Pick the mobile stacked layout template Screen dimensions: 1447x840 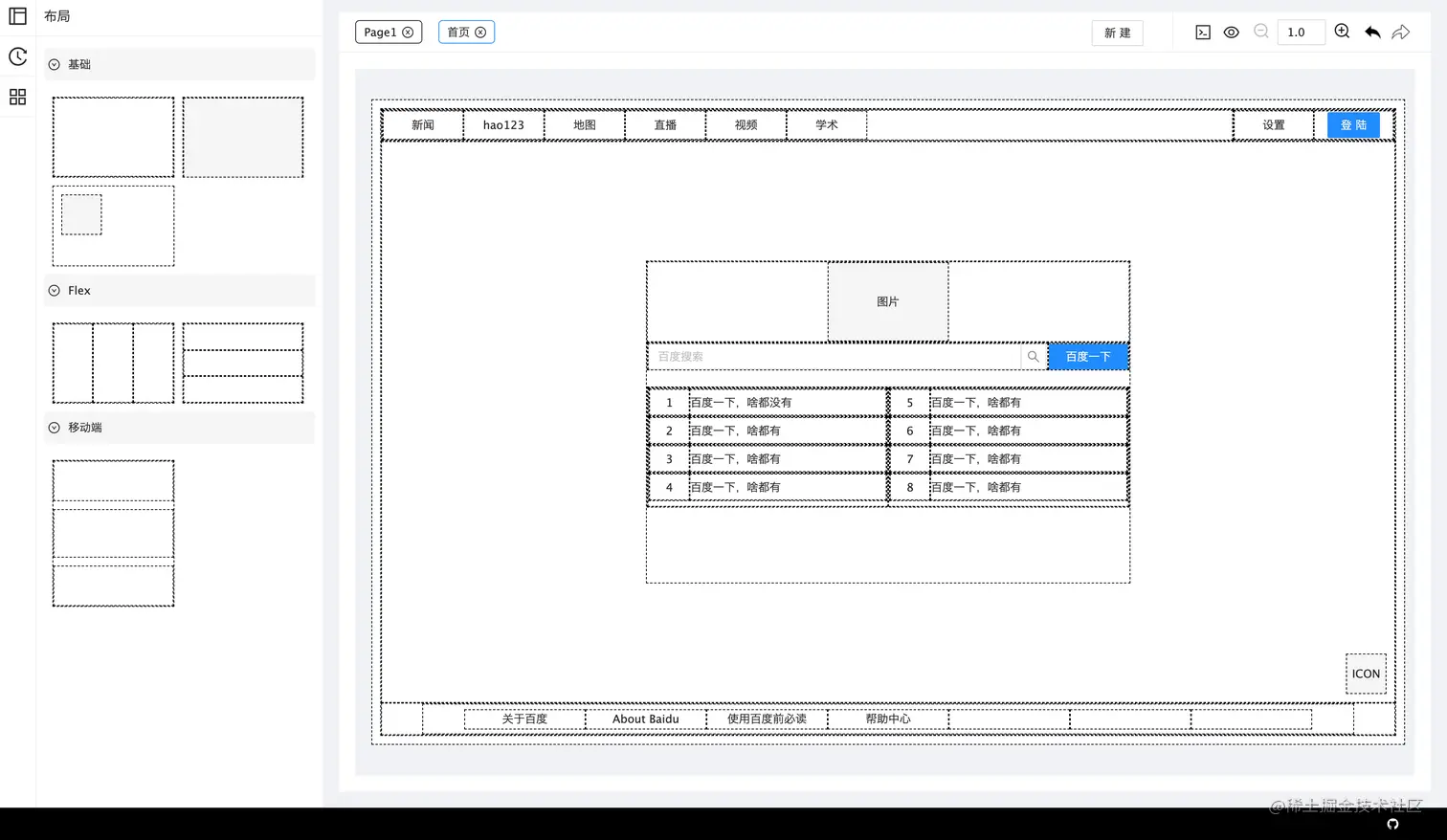tap(113, 533)
